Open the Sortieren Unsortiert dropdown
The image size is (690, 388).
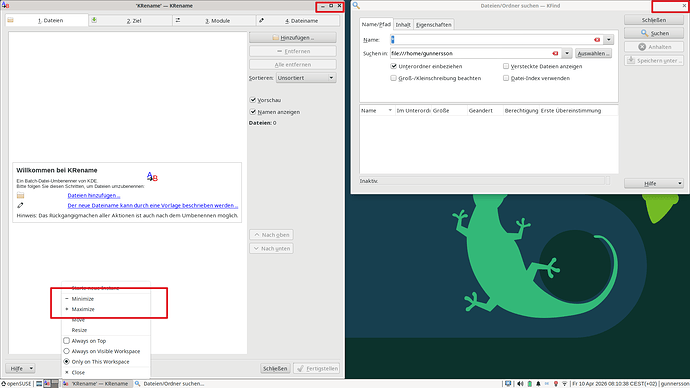[x=306, y=78]
